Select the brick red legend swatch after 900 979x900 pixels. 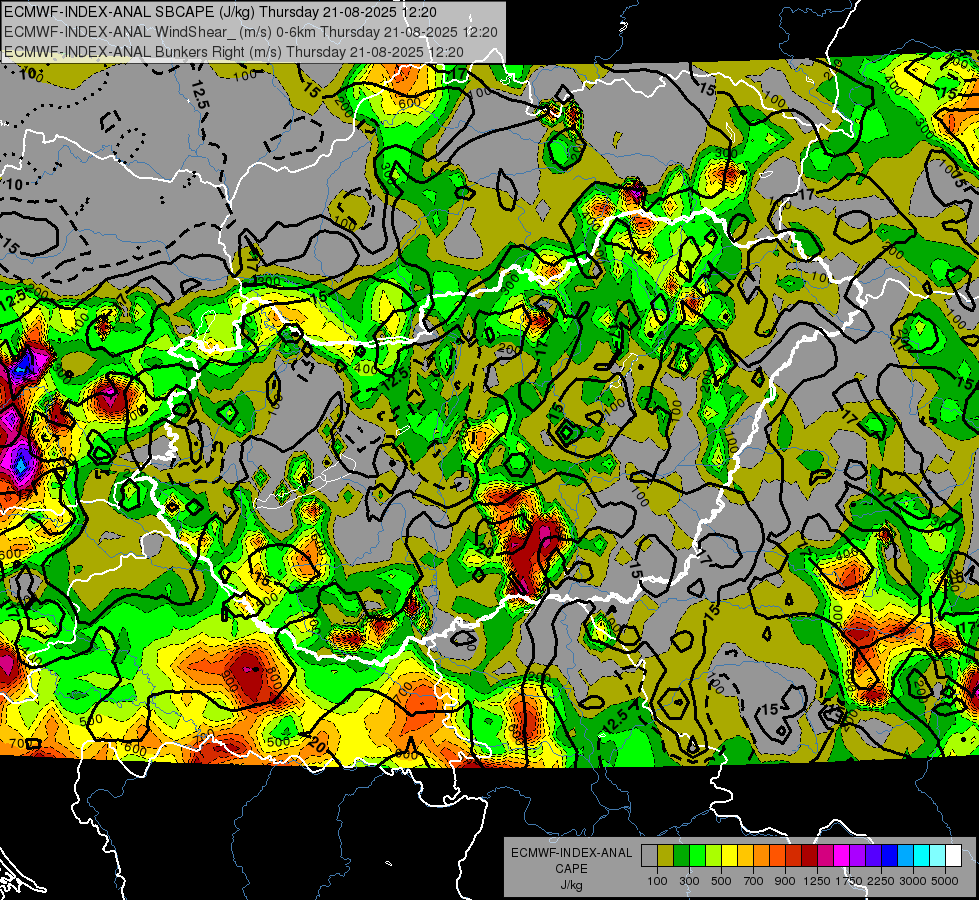tap(794, 856)
